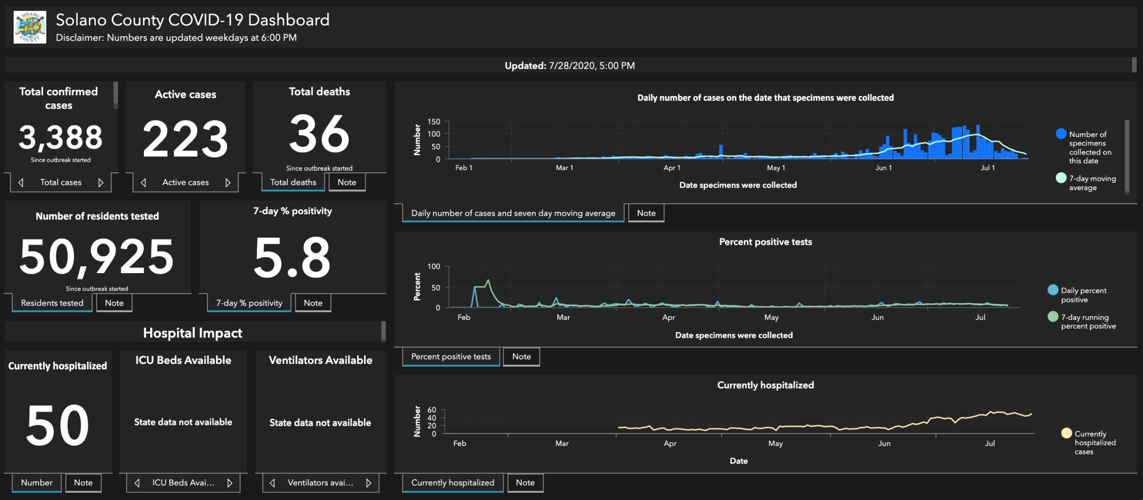Image resolution: width=1143 pixels, height=500 pixels.
Task: Switch to the Percent positive tests tab
Action: [x=451, y=357]
